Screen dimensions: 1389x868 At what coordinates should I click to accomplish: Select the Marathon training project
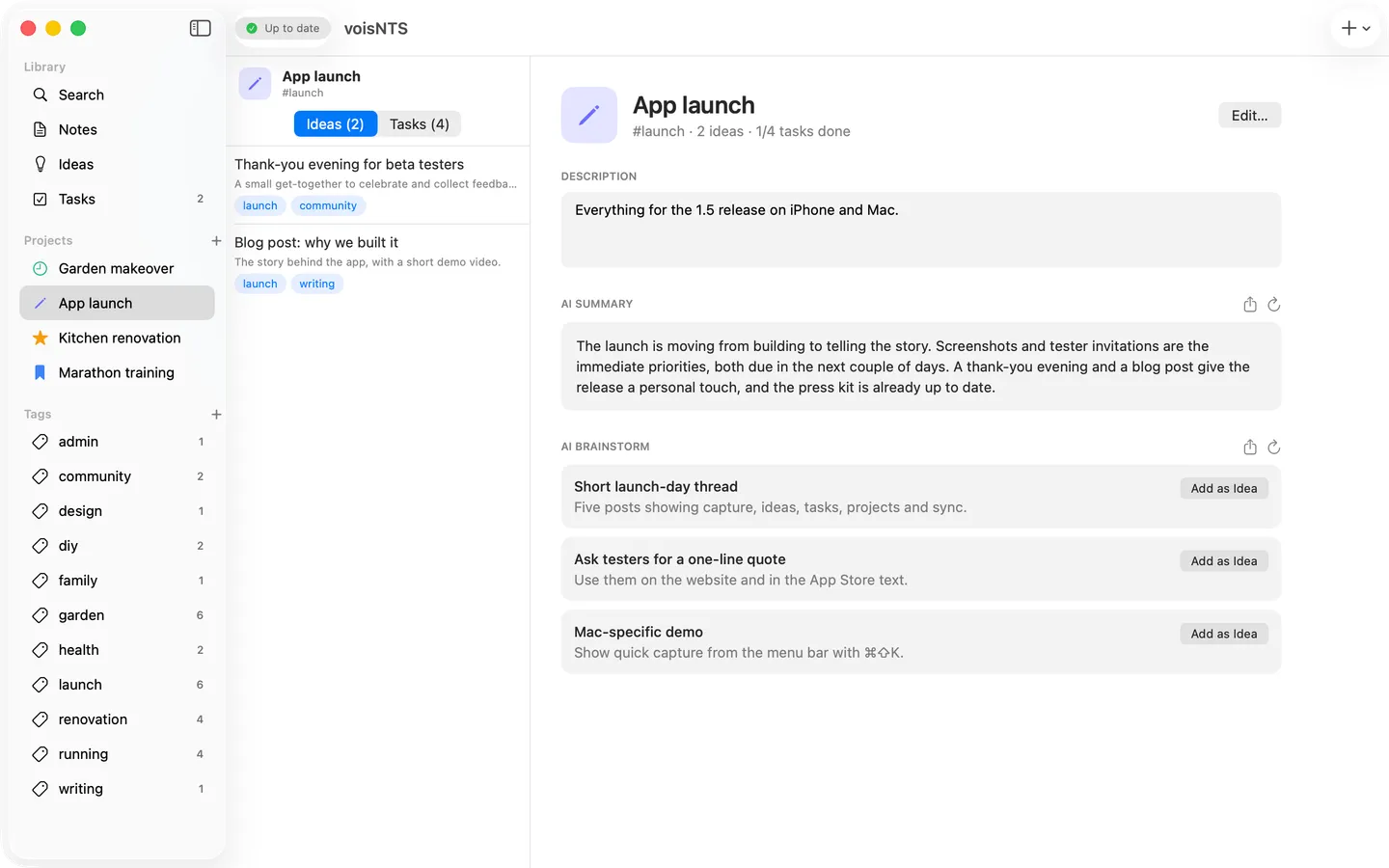click(117, 372)
